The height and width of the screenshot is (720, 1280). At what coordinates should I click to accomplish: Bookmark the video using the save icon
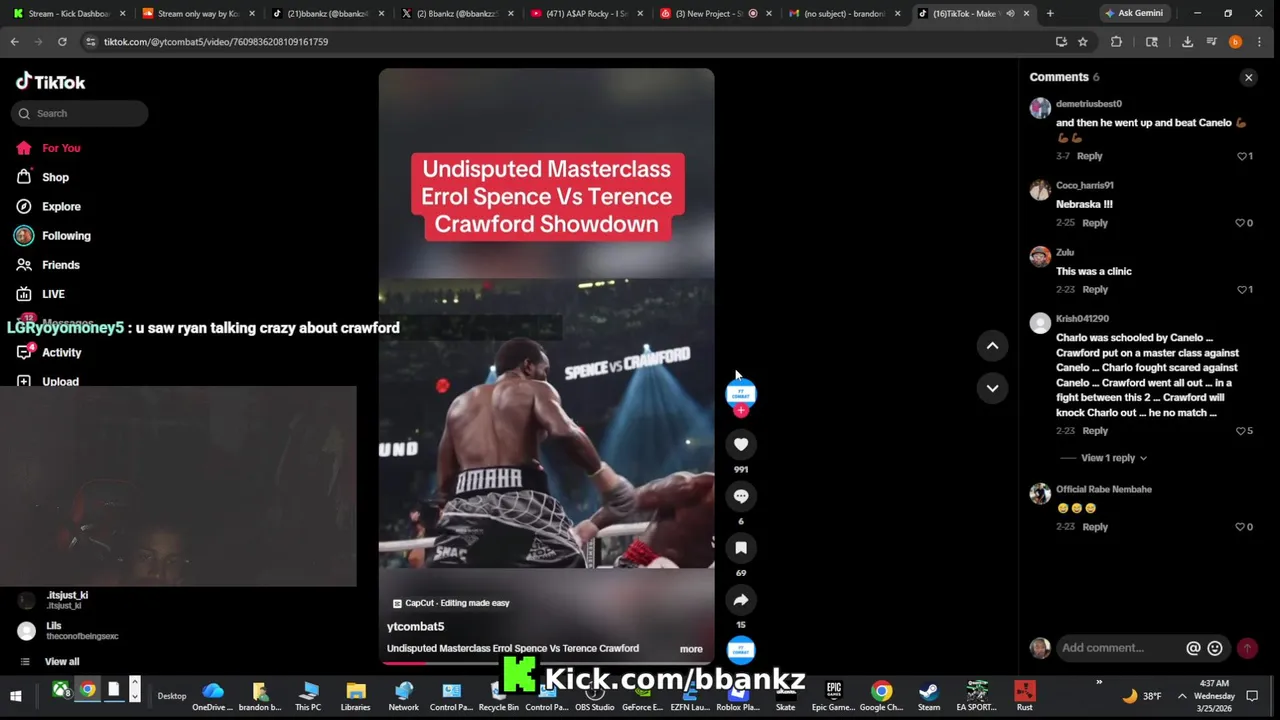[x=741, y=548]
